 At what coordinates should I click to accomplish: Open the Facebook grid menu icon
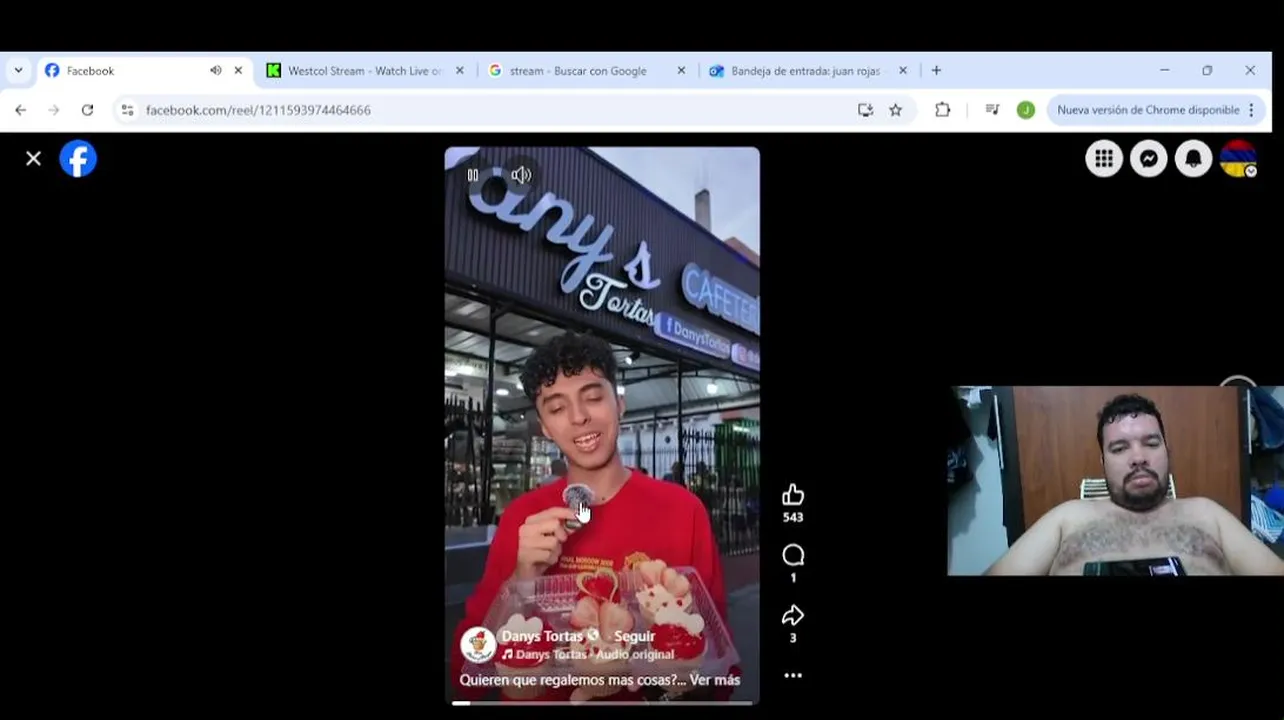[x=1104, y=158]
